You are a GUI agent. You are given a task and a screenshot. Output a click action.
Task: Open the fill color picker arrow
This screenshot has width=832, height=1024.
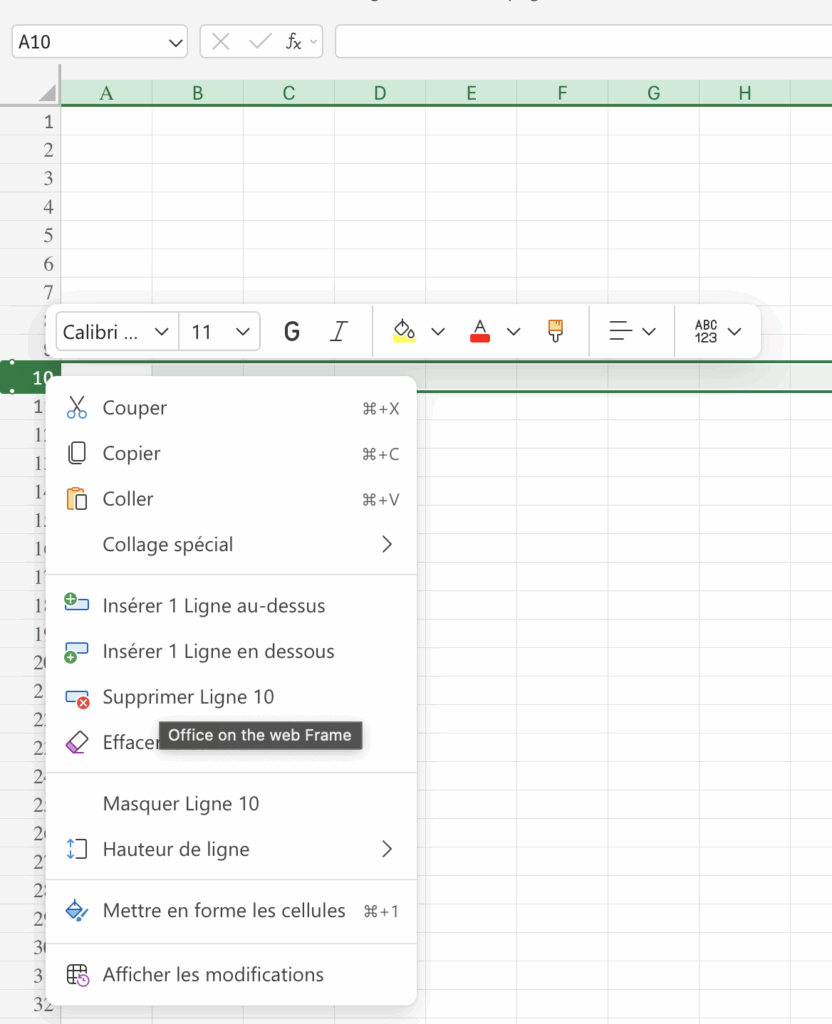point(438,331)
